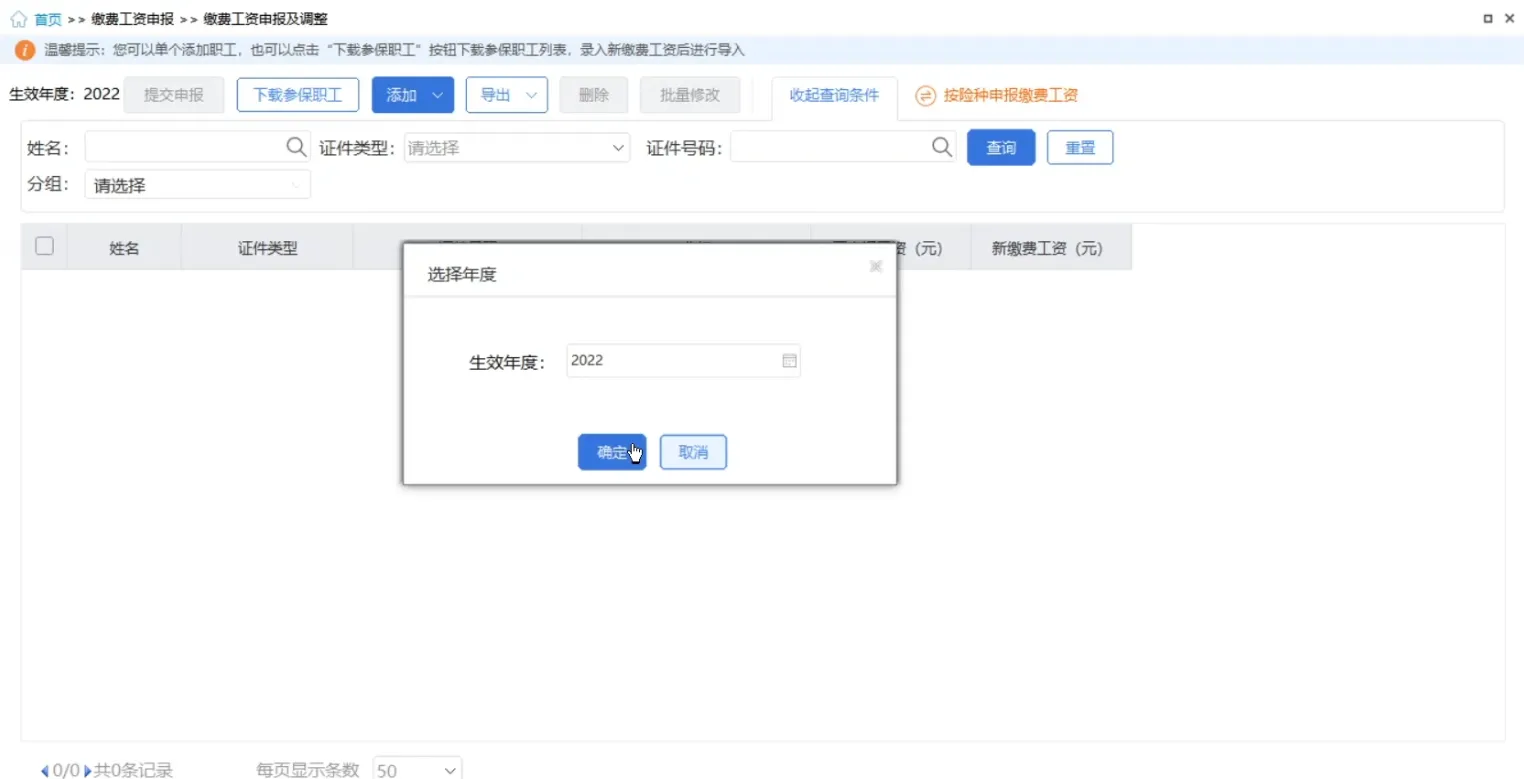Click the 证件类型 column header
This screenshot has width=1524, height=779.
coord(267,248)
